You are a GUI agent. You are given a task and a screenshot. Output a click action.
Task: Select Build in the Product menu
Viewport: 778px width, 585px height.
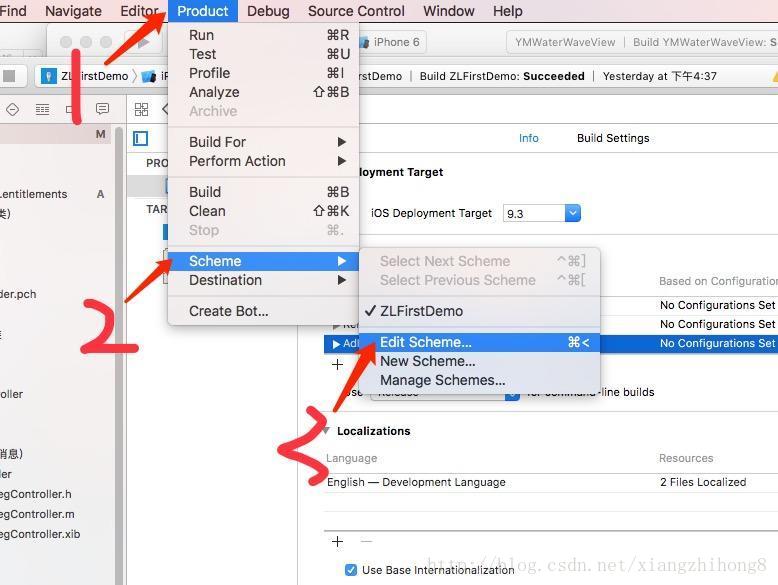[263, 192]
